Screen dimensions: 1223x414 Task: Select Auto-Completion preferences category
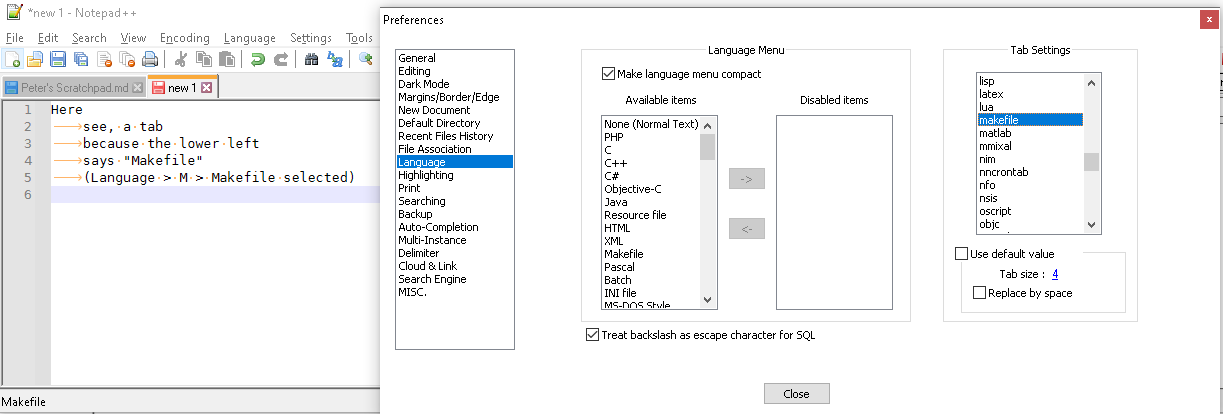coord(454,227)
